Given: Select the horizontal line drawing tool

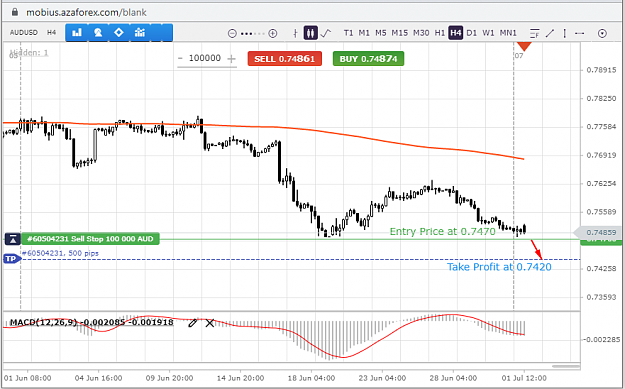Looking at the screenshot, I should [x=580, y=33].
